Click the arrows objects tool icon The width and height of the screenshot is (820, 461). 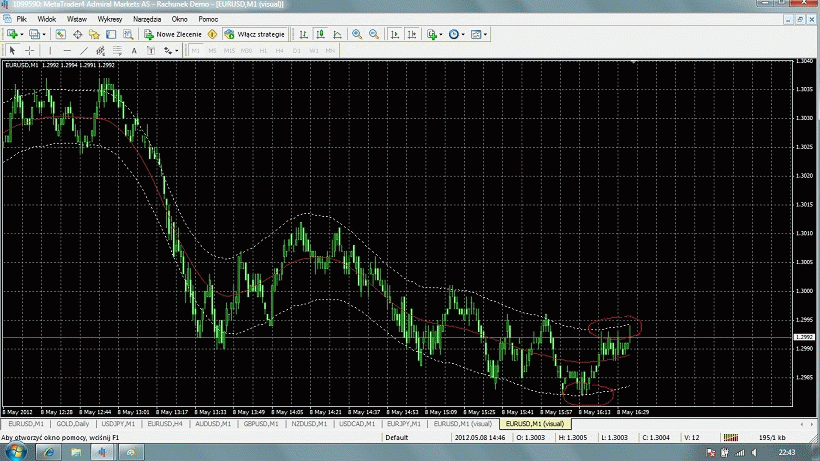(168, 51)
